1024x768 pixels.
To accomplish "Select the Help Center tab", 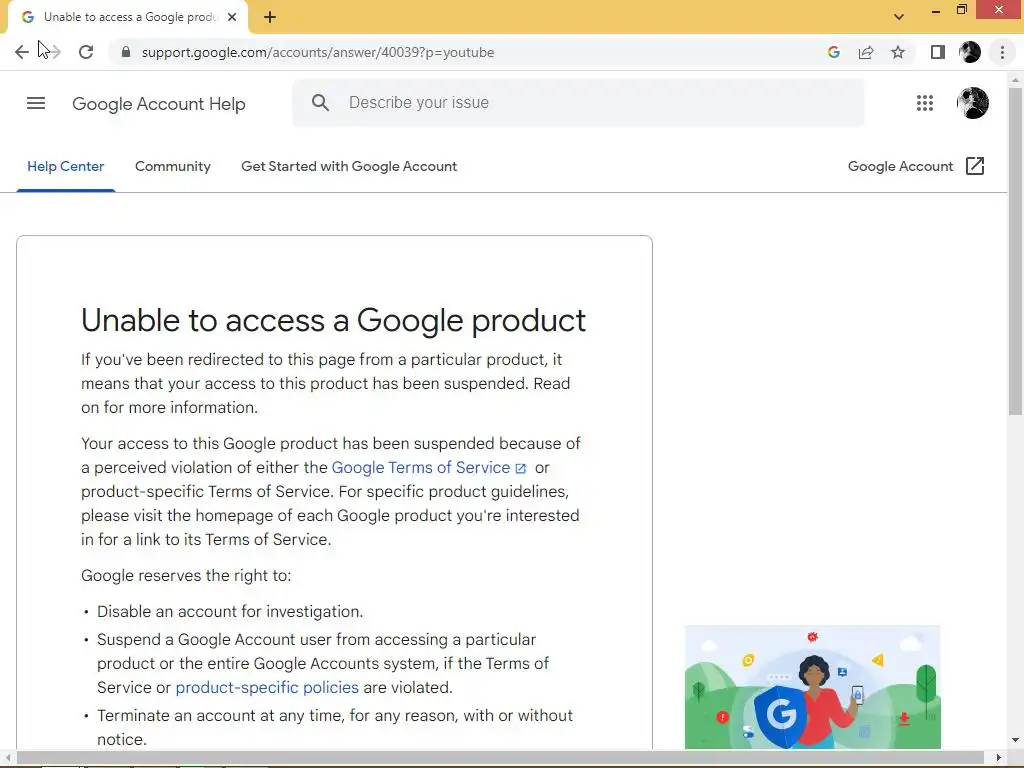I will (65, 167).
